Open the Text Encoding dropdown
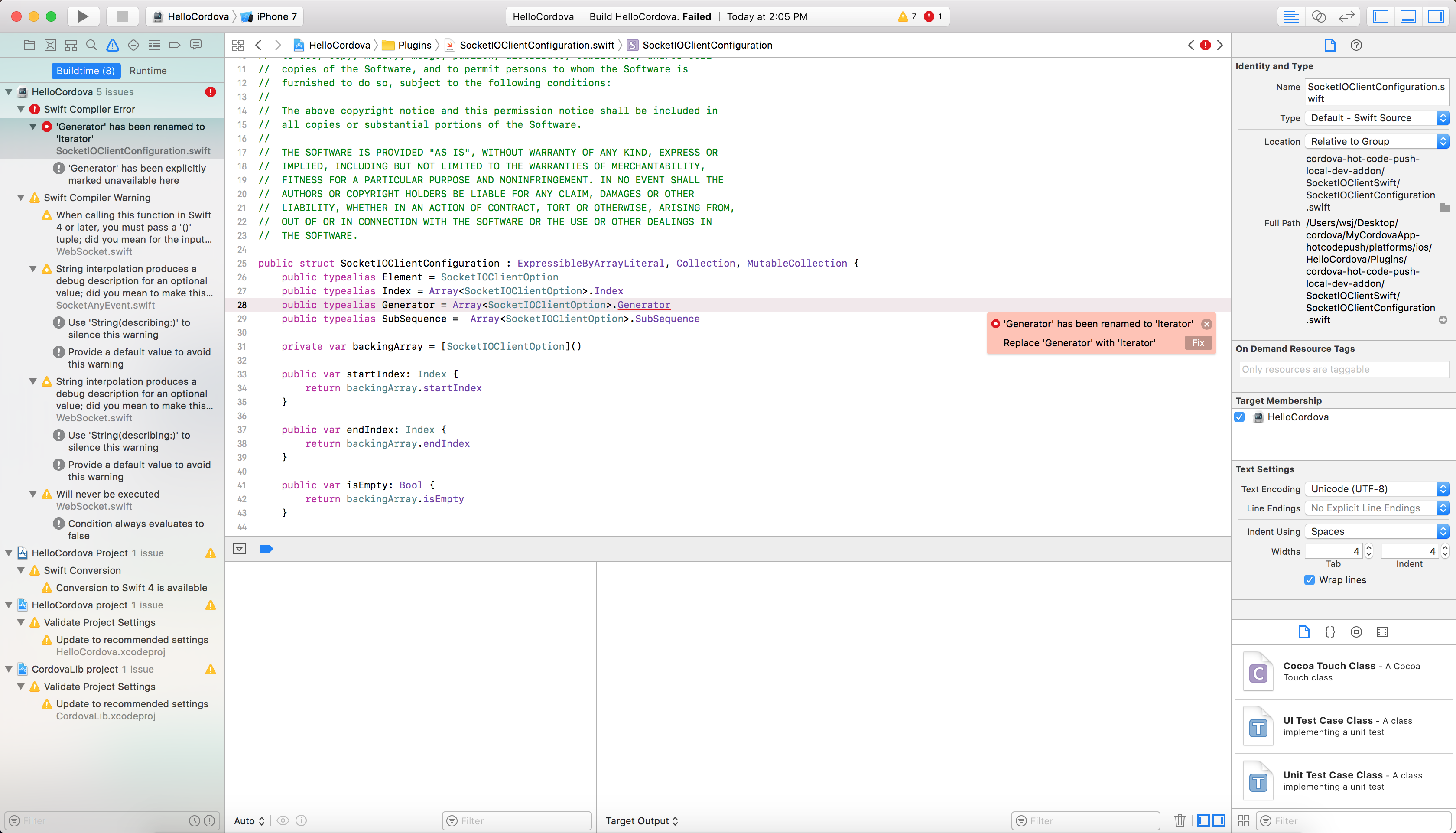1456x833 pixels. (1443, 488)
